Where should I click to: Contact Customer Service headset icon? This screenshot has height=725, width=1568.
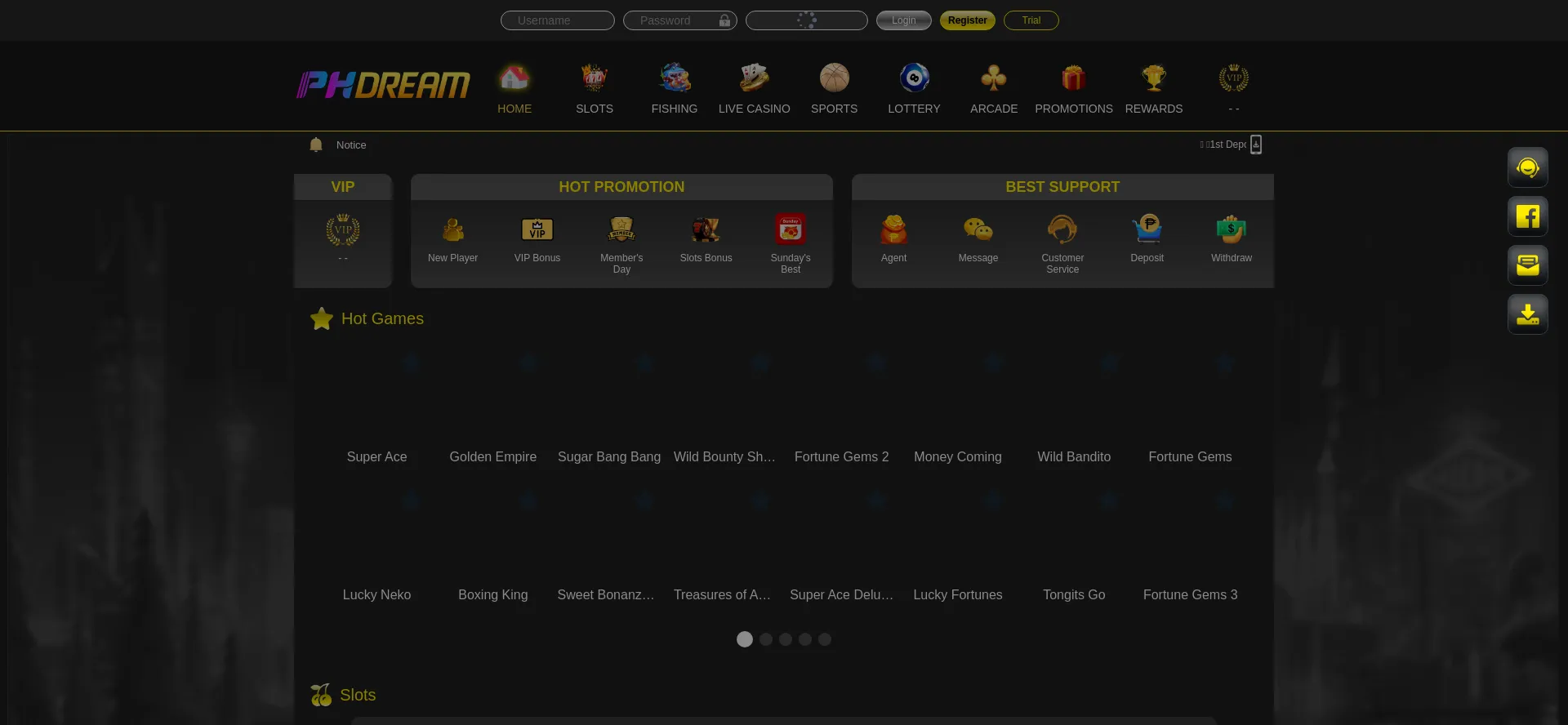click(x=1062, y=230)
